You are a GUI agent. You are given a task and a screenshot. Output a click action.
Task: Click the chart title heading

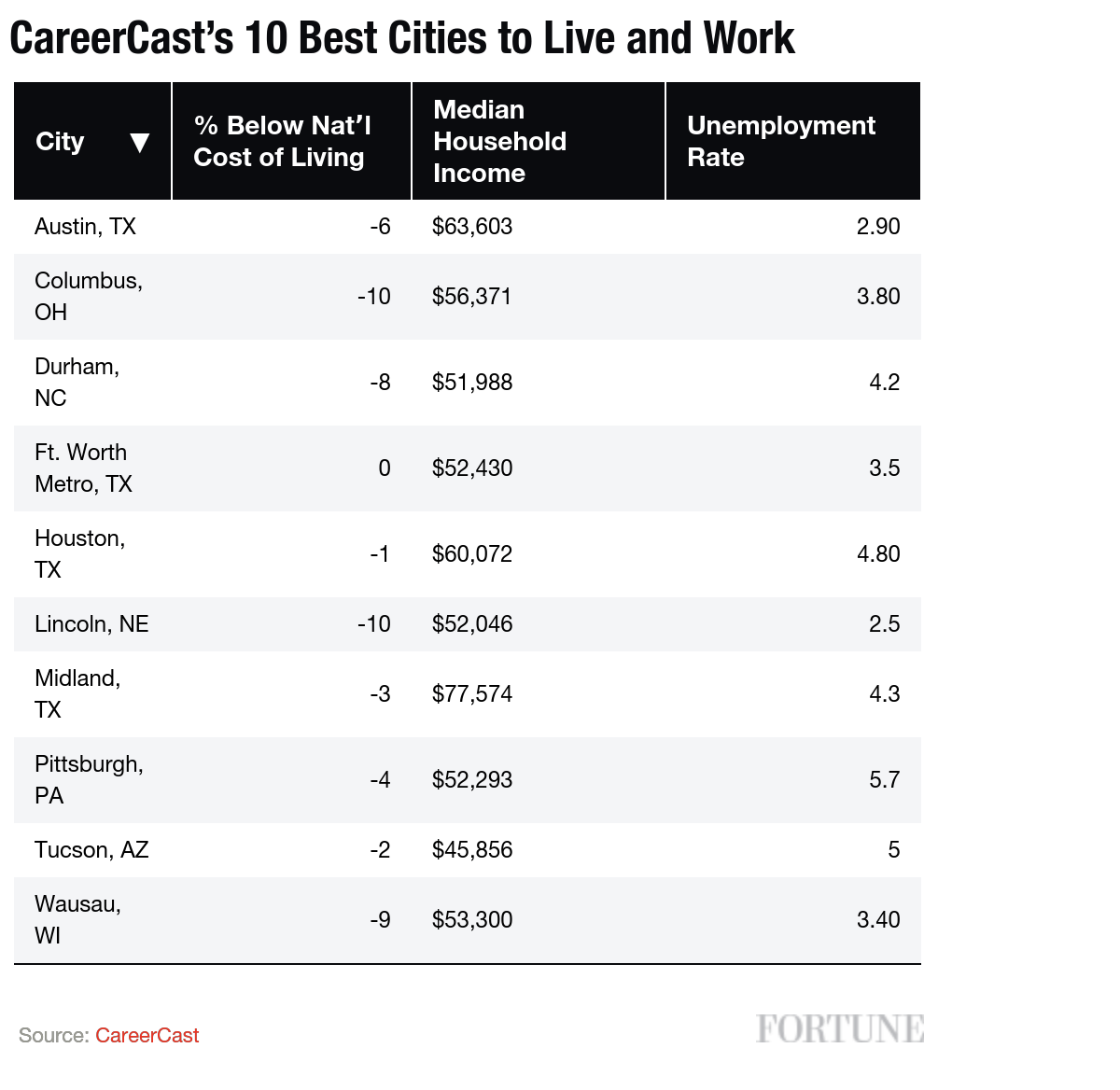(x=402, y=39)
